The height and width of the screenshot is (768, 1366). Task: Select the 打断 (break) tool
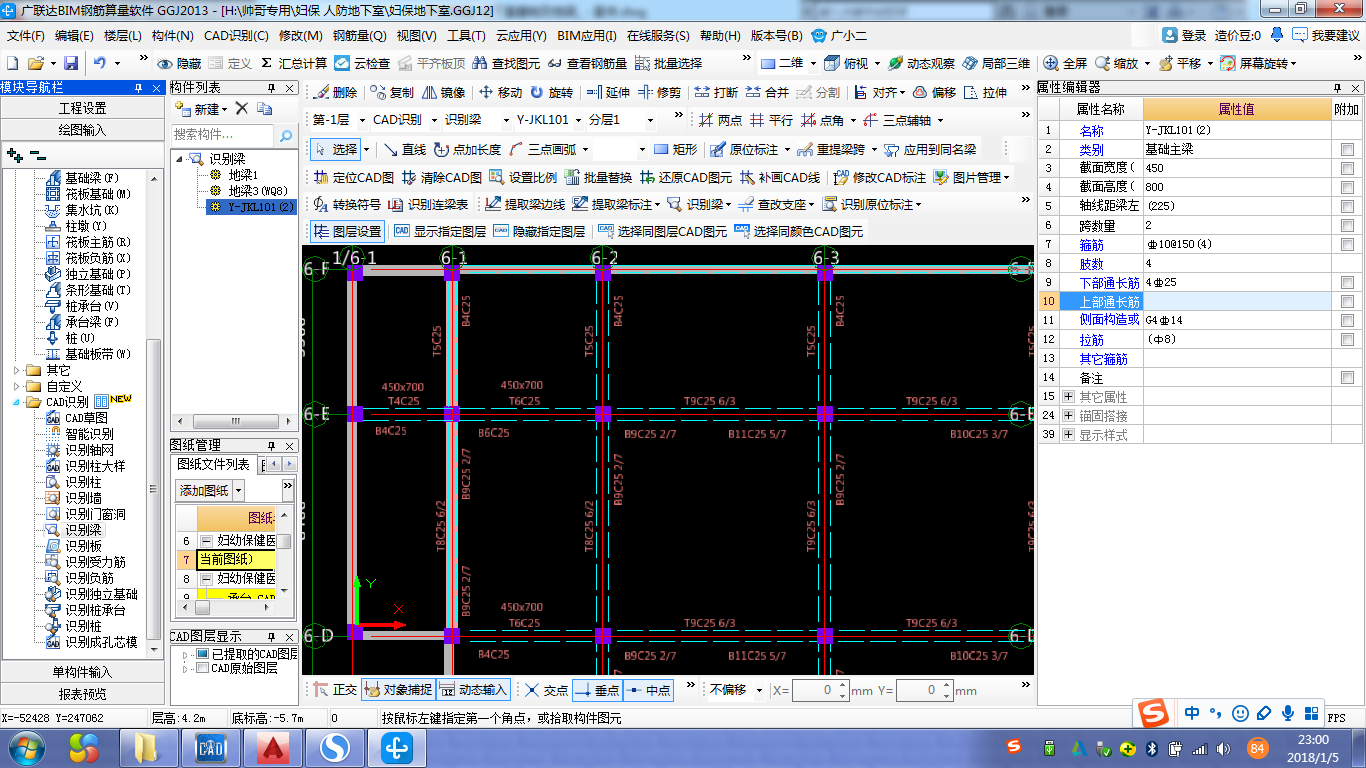[716, 92]
